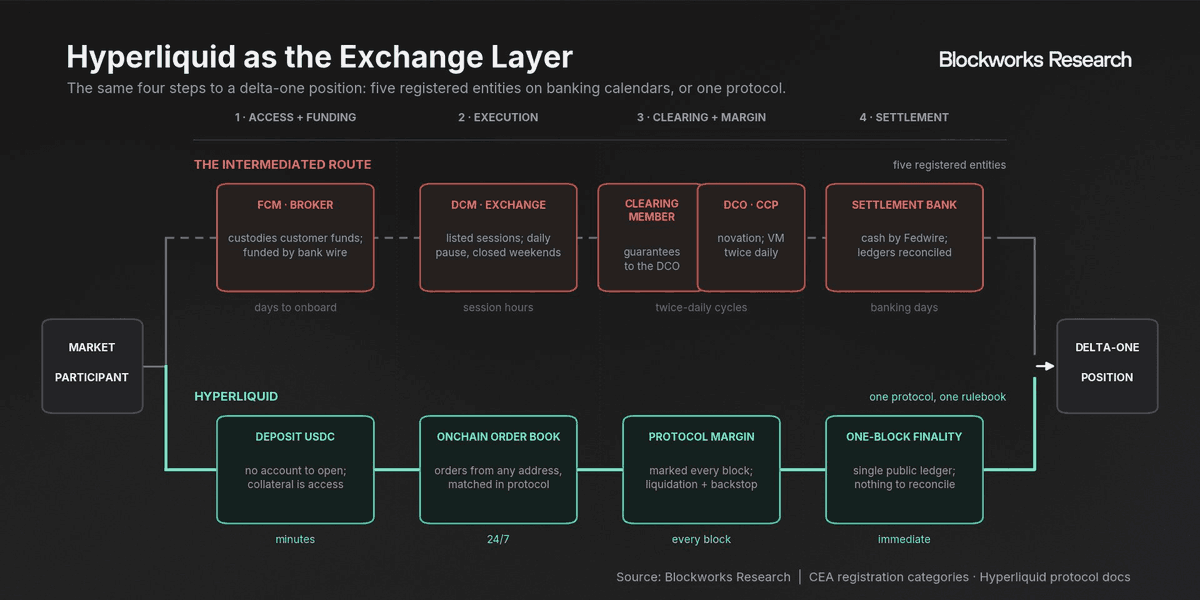This screenshot has height=600, width=1200.
Task: Select 'THE INTERMEDIATED ROUTE' label
Action: 282,164
